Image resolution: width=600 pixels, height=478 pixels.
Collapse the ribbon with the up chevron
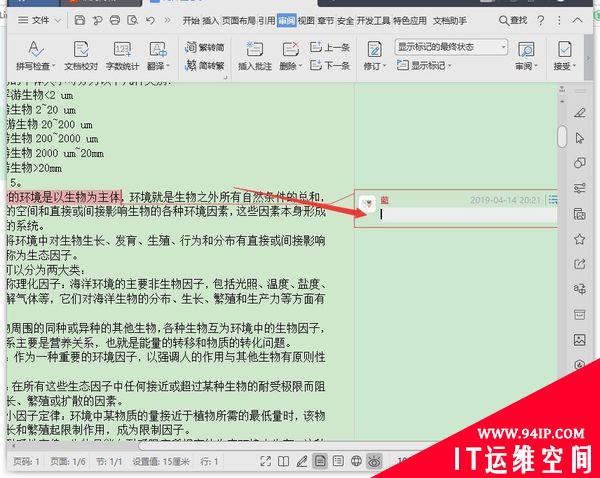click(577, 20)
